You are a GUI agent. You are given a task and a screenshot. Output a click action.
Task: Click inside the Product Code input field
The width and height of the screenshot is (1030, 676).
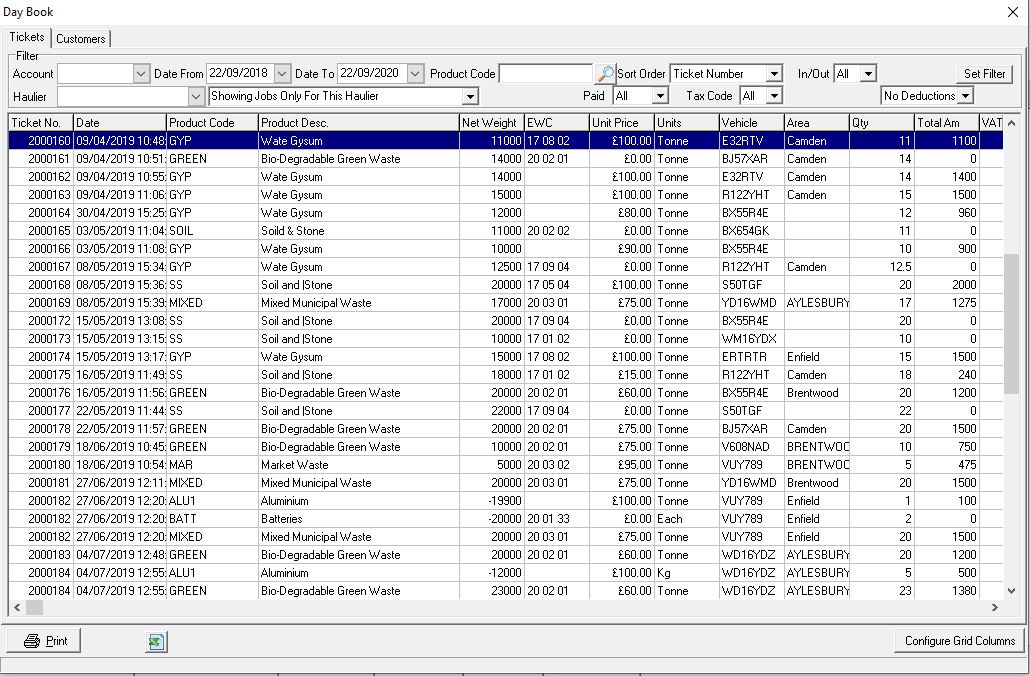click(545, 73)
